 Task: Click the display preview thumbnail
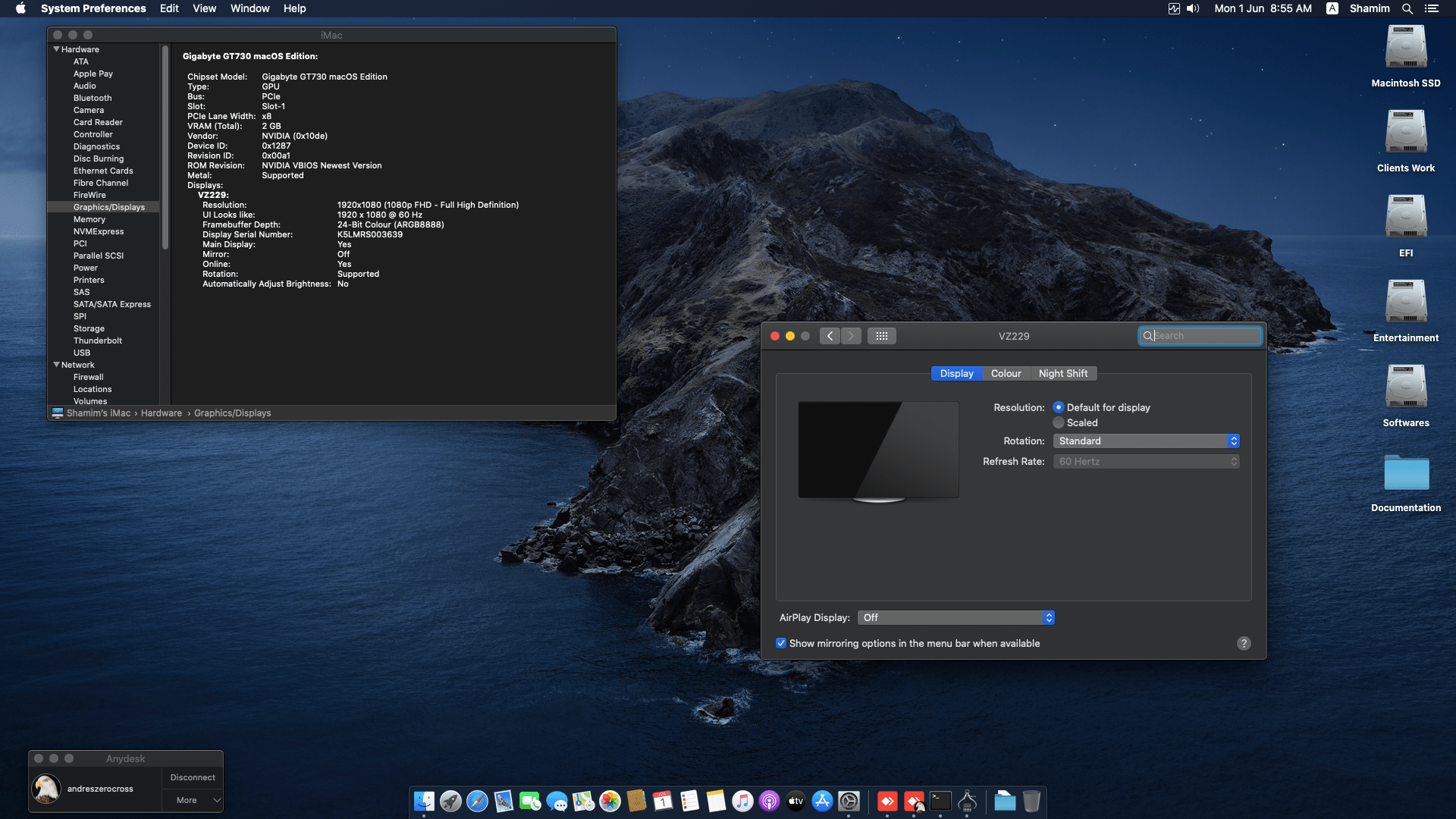click(878, 451)
